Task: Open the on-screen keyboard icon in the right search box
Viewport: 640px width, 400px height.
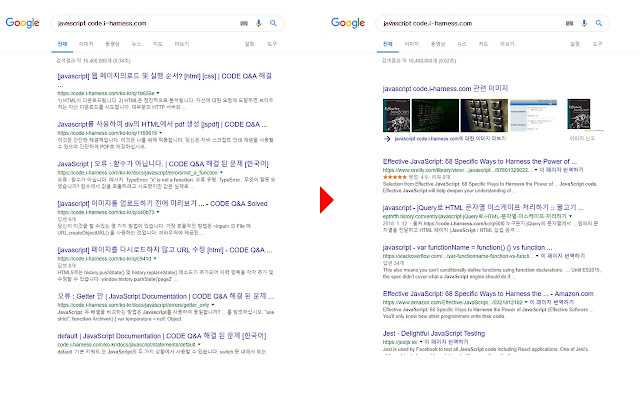Action: point(569,23)
